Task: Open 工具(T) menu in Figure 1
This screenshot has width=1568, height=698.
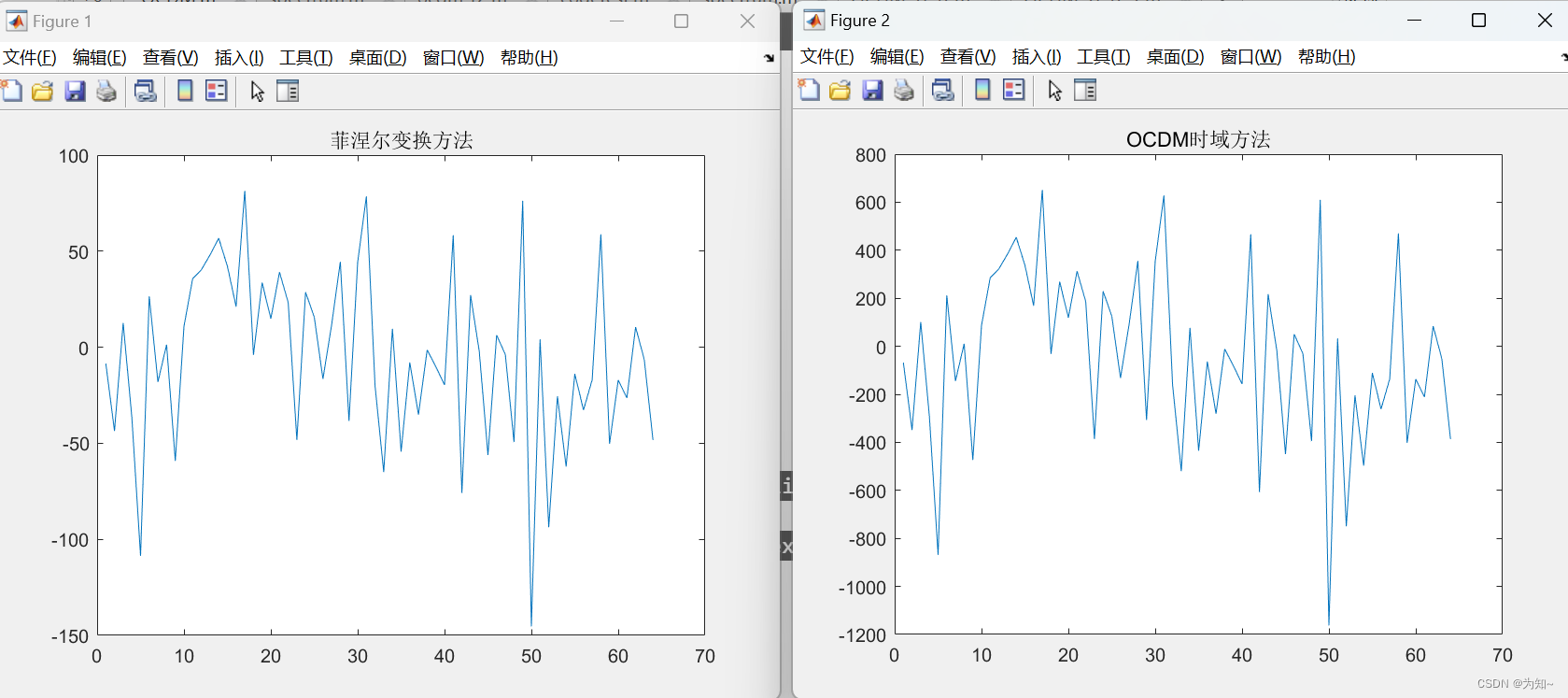Action: click(306, 58)
